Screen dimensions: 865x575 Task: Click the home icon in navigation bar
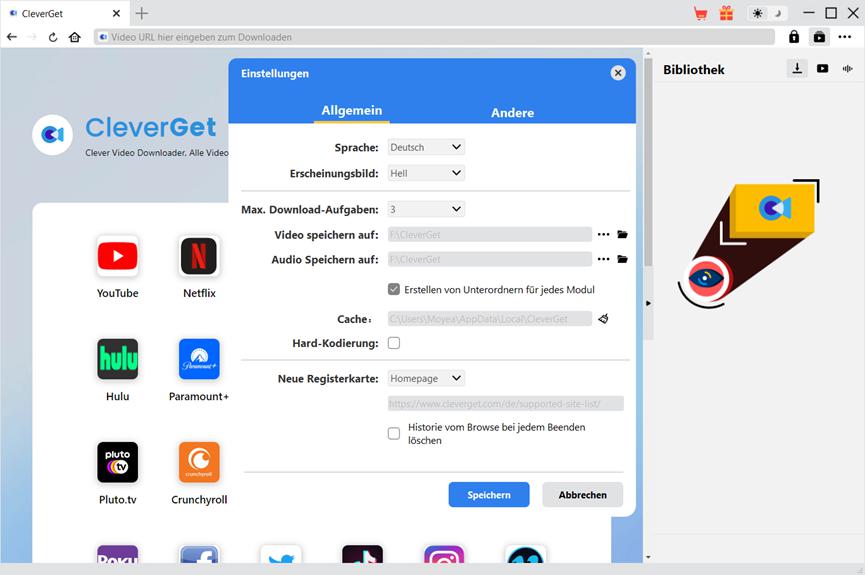[x=75, y=37]
